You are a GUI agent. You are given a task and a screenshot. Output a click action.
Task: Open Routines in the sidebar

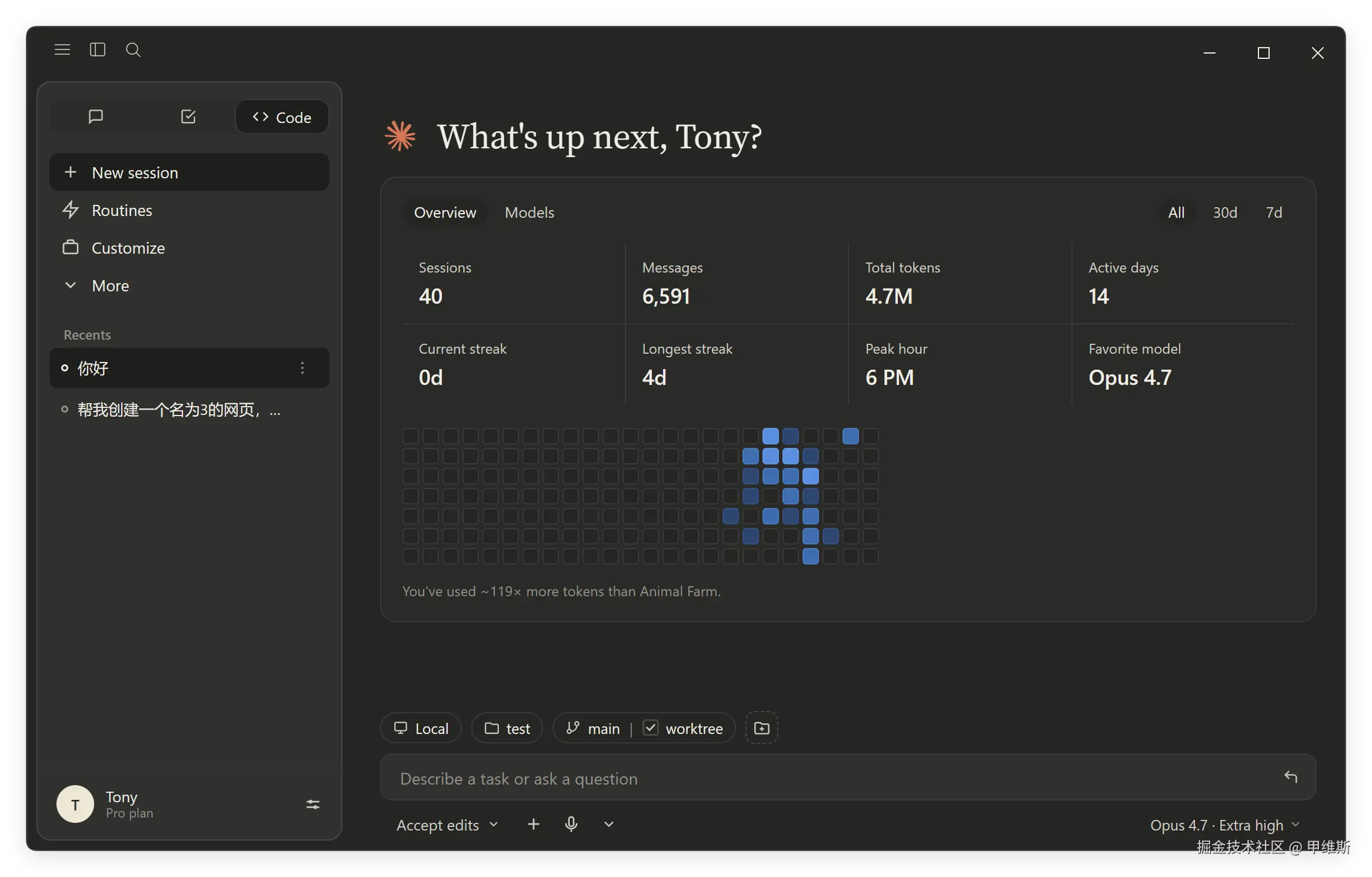click(189, 210)
